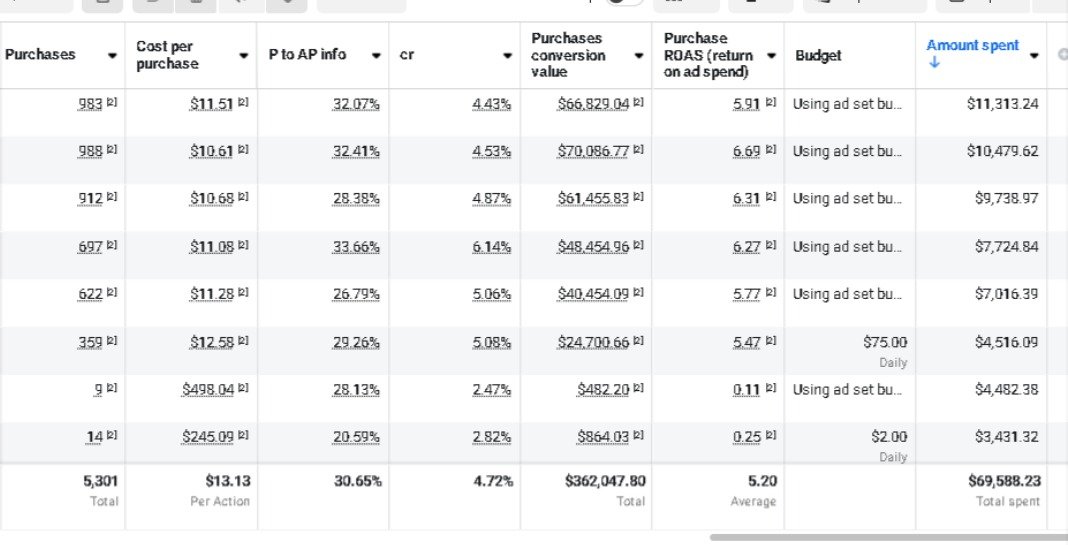Click the footnote icon beside $66,829.04
The image size is (1068, 545).
[x=638, y=103]
